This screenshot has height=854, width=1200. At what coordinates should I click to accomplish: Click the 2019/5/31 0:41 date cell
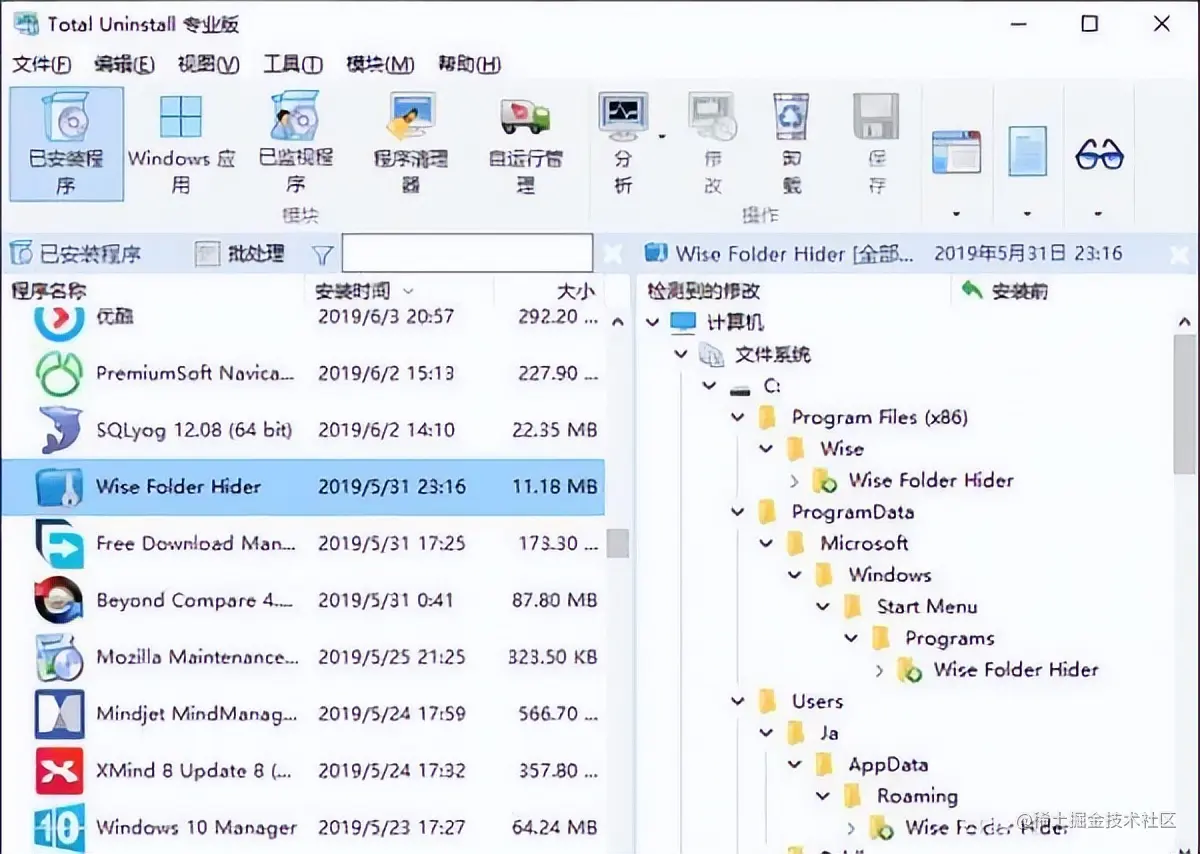coord(385,601)
